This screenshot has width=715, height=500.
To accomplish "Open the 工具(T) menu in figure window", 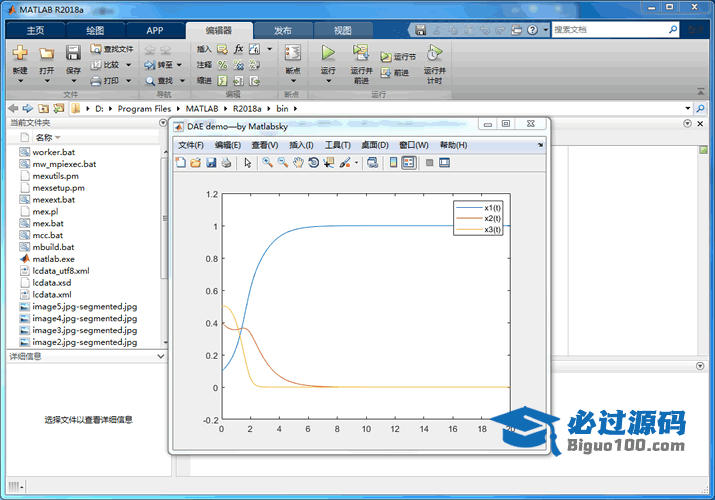I will (337, 145).
